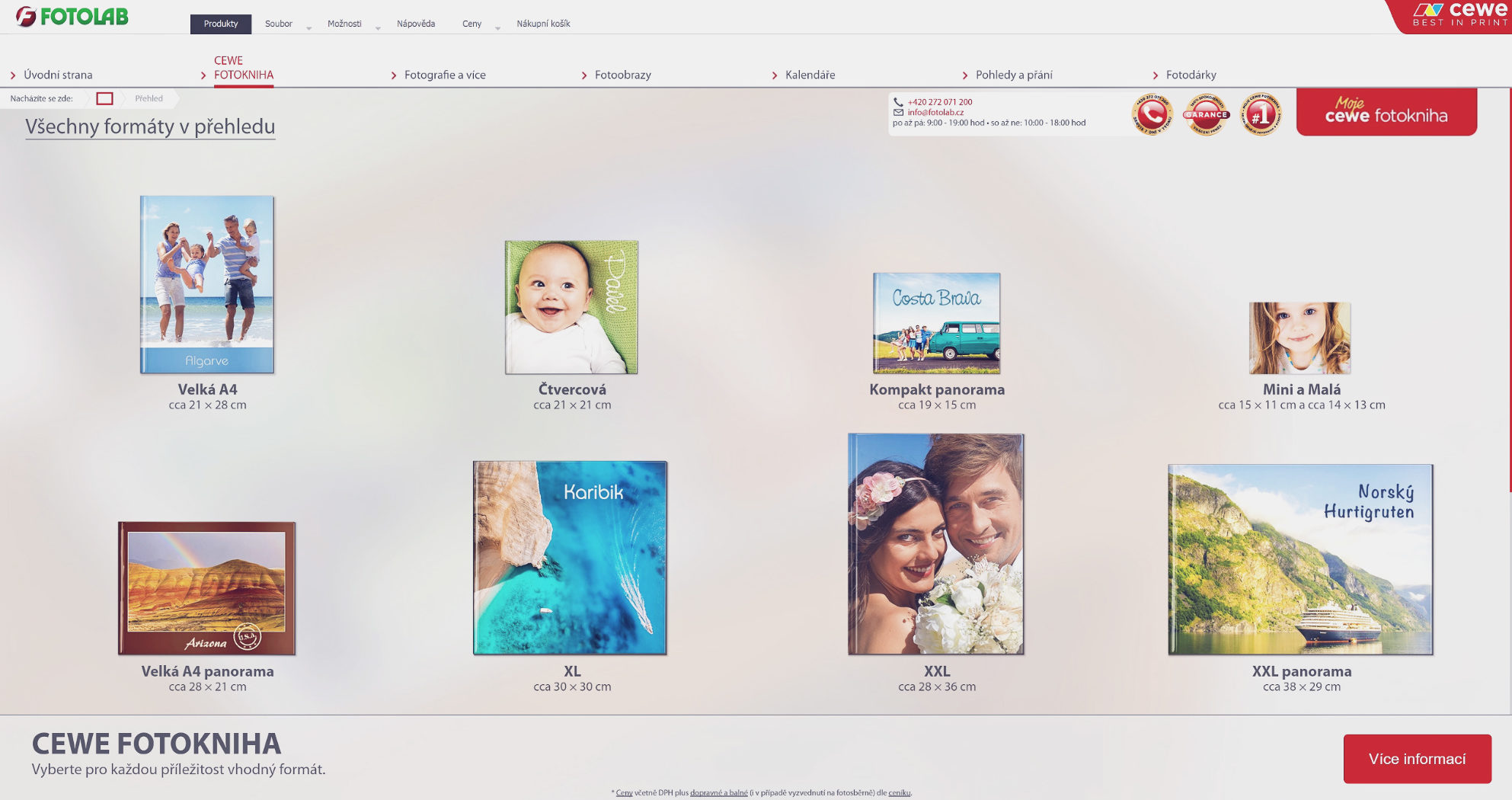Screen dimensions: 1512x800
Task: Click the Mini a Malá label
Action: tap(1302, 389)
